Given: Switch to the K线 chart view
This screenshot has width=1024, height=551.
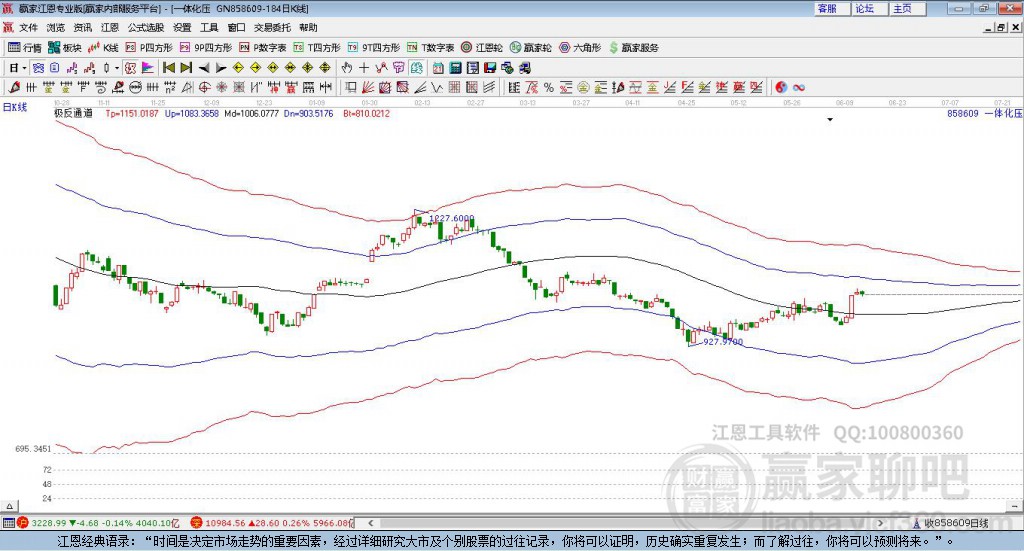Looking at the screenshot, I should point(103,48).
